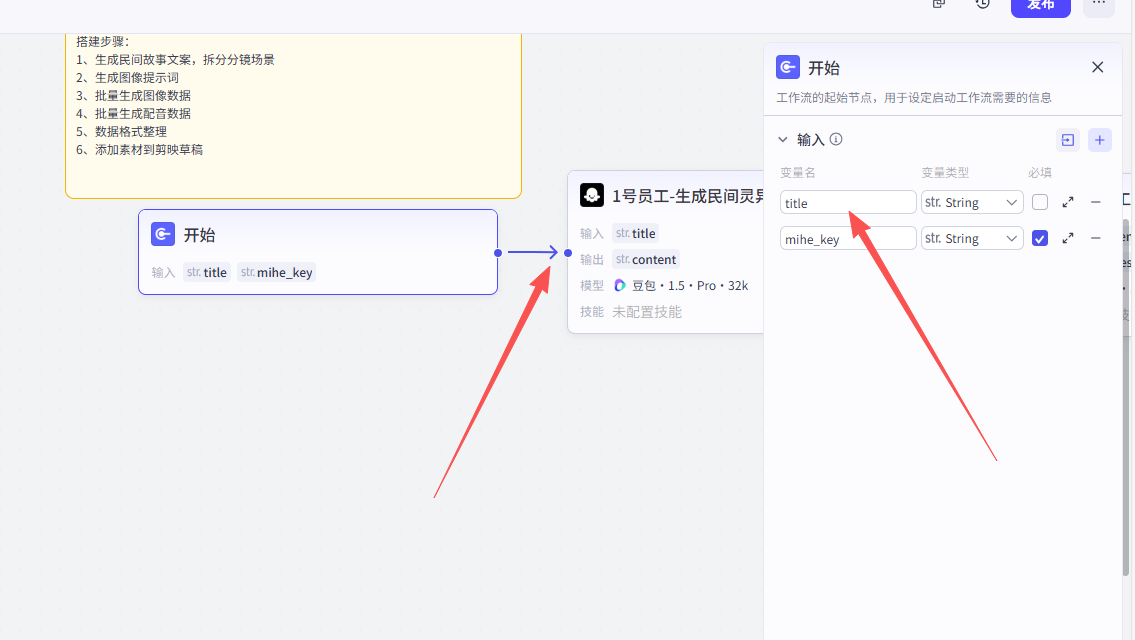Click the 发布 publish button
This screenshot has height=640, width=1135.
tap(1040, 5)
